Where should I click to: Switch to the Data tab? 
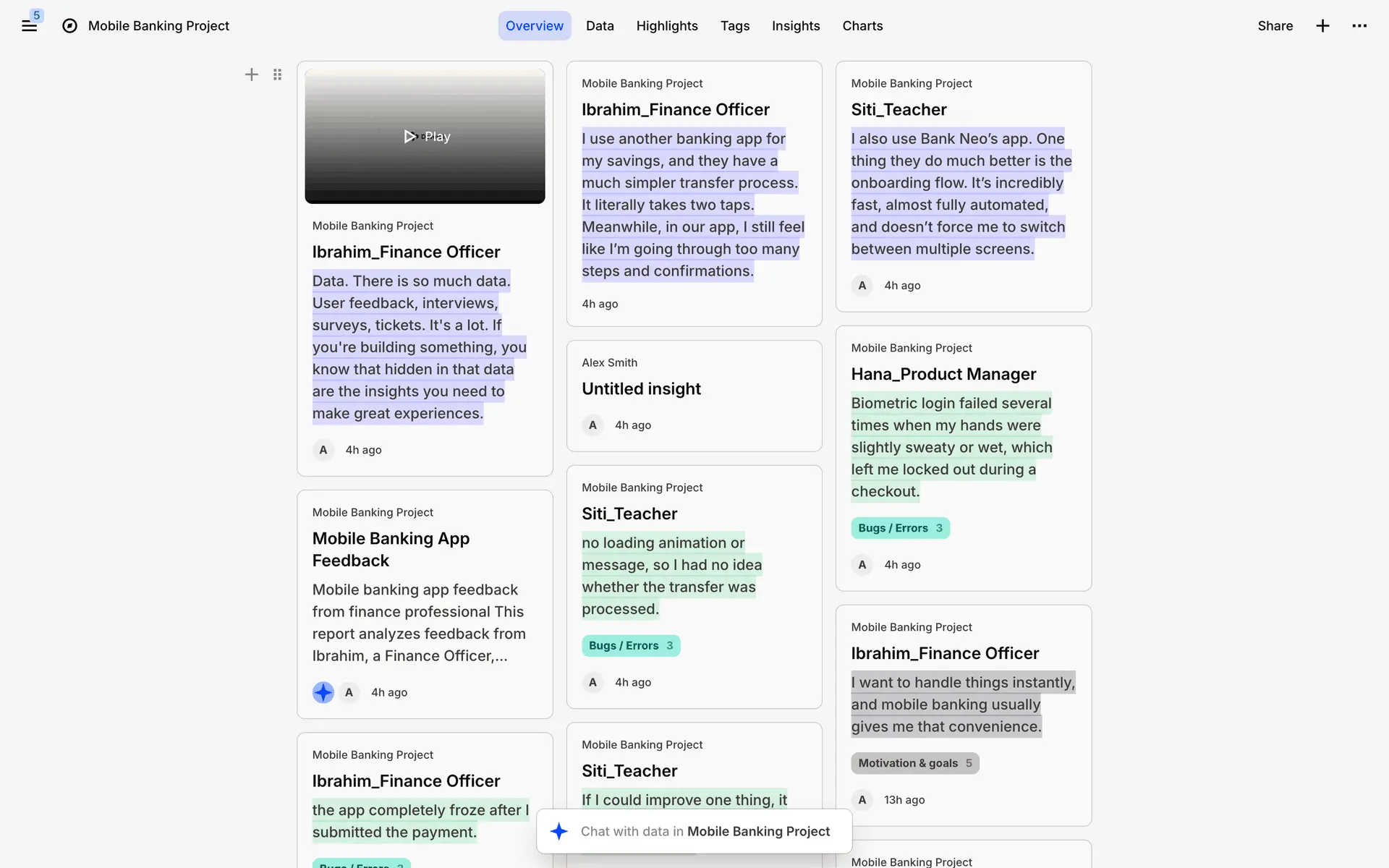click(600, 26)
